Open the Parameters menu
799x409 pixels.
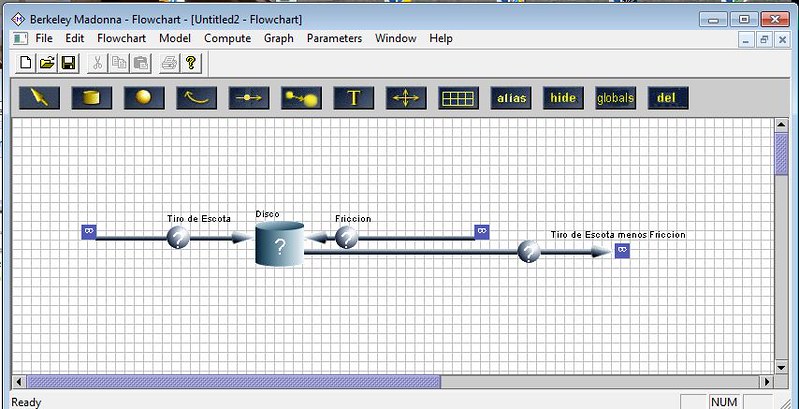pos(334,38)
